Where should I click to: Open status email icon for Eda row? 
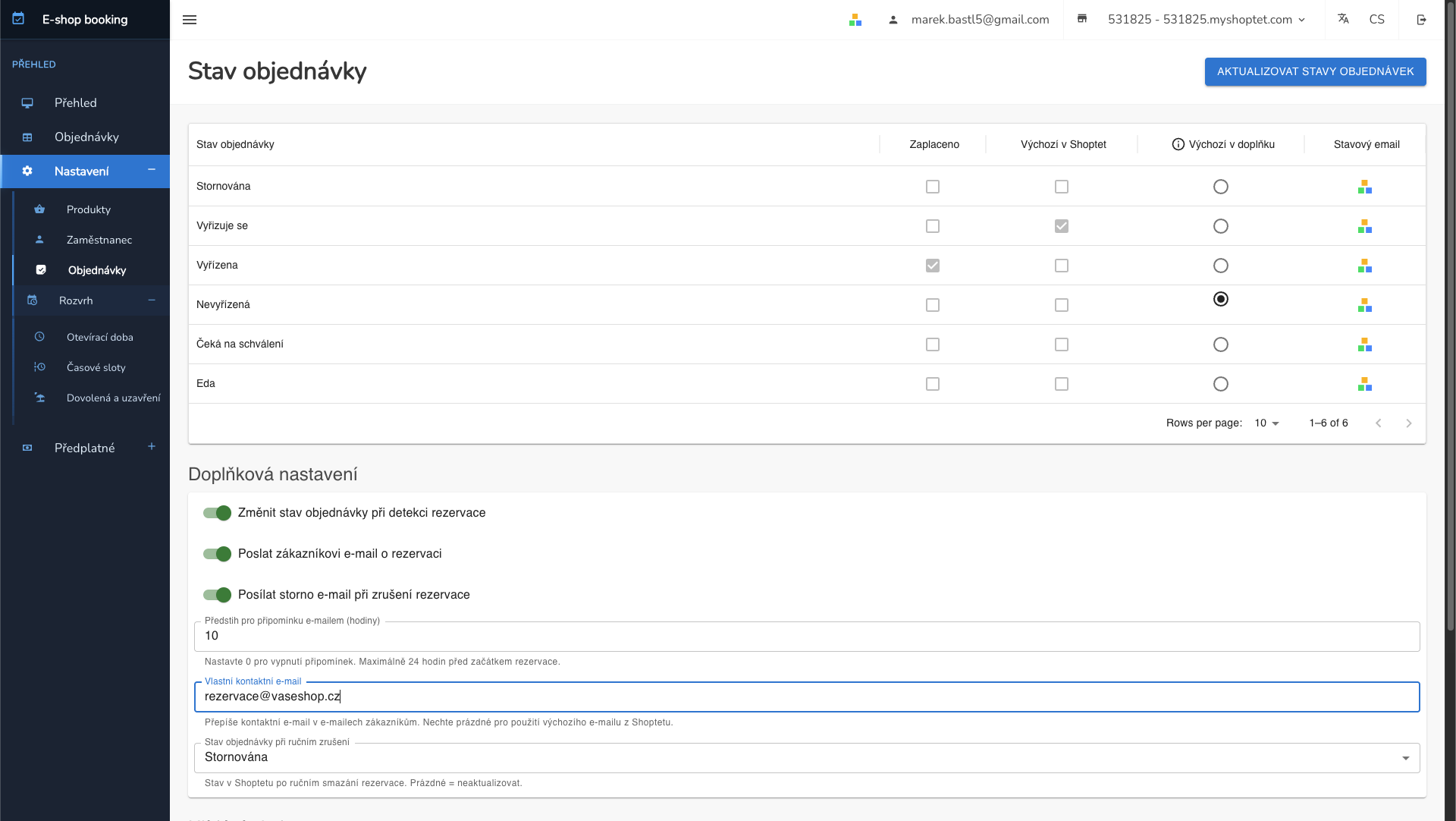click(x=1365, y=384)
